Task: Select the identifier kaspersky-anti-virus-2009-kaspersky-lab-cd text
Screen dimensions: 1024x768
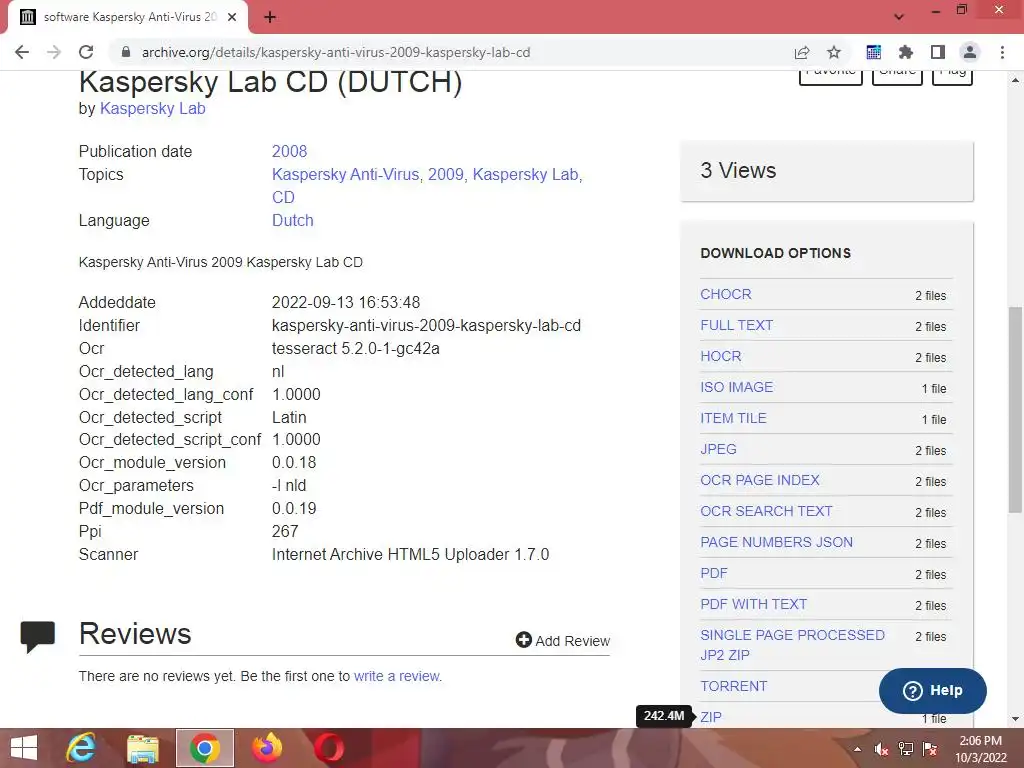Action: click(x=426, y=326)
